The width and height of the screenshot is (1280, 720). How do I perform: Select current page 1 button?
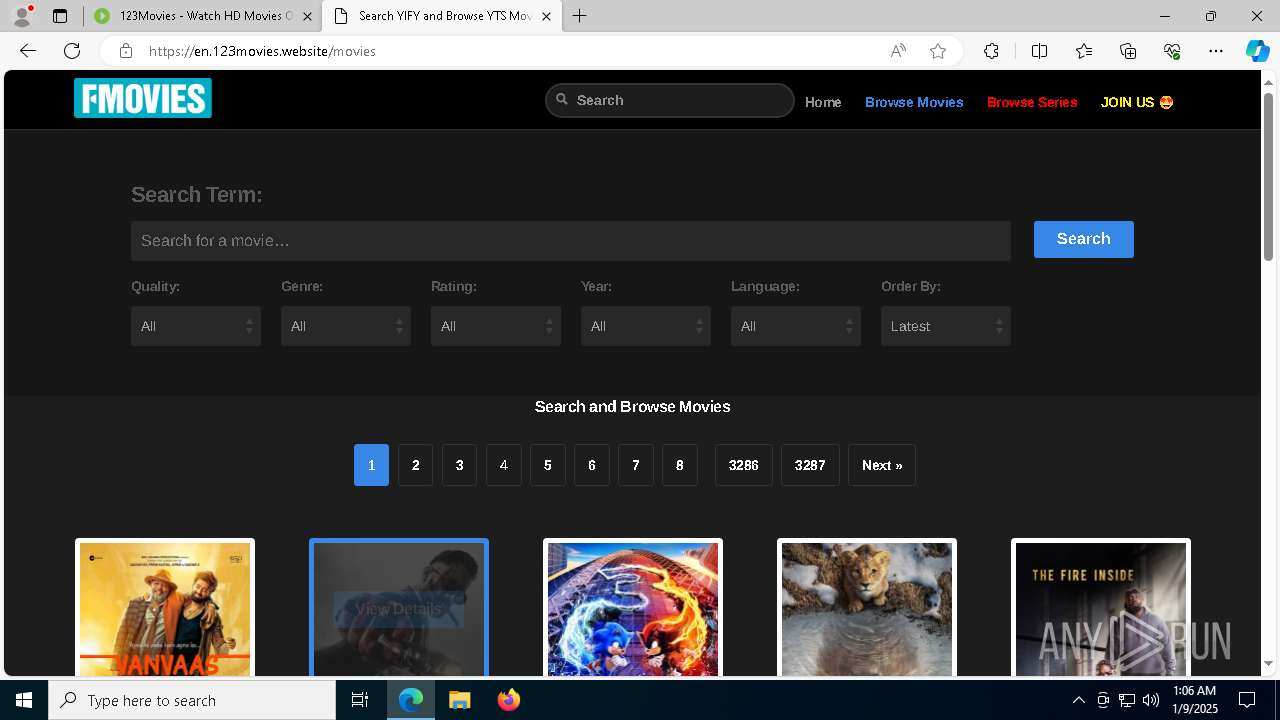(371, 465)
